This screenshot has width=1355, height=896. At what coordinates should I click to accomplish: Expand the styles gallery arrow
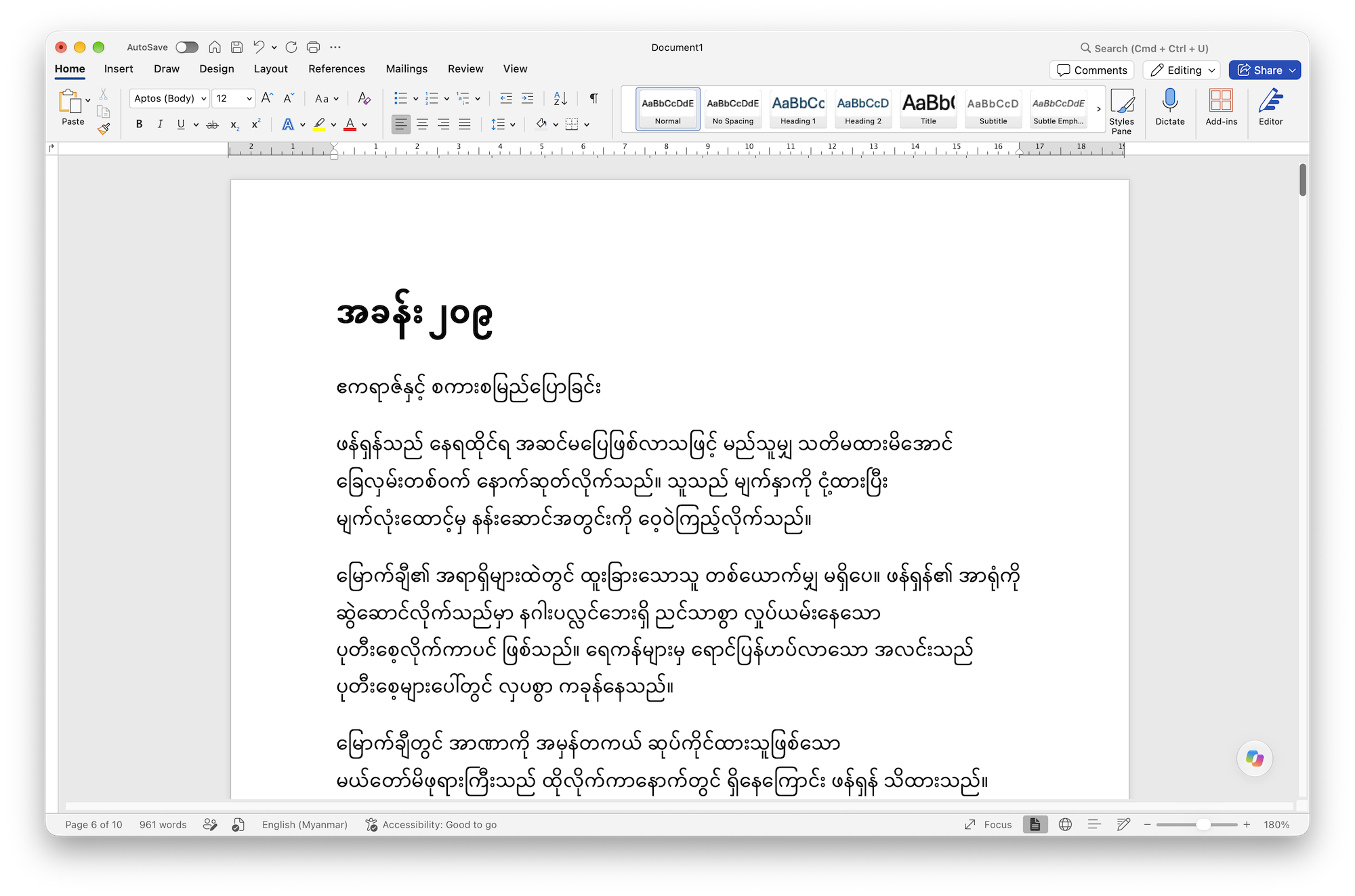pos(1098,109)
